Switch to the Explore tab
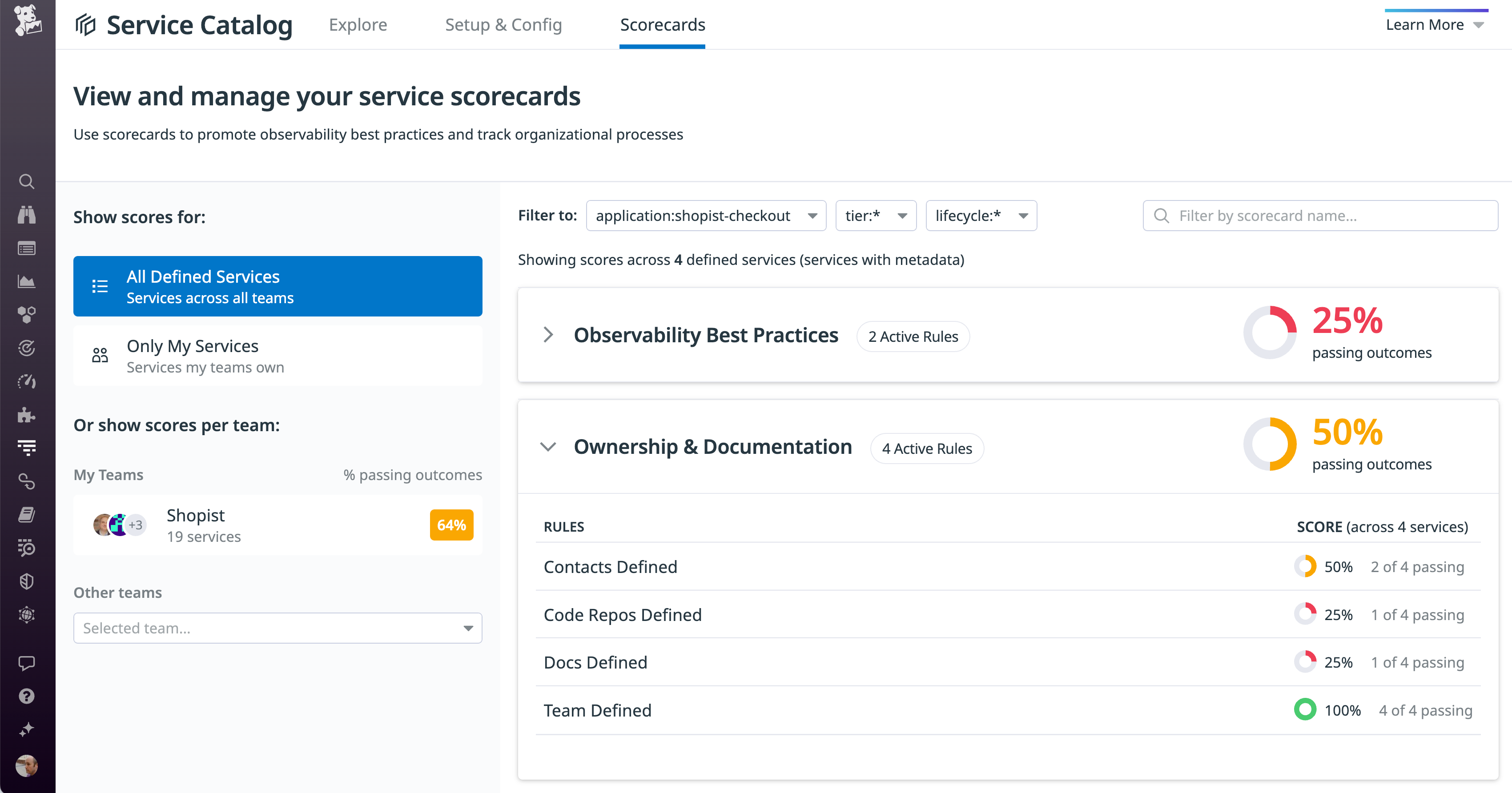 pos(358,24)
